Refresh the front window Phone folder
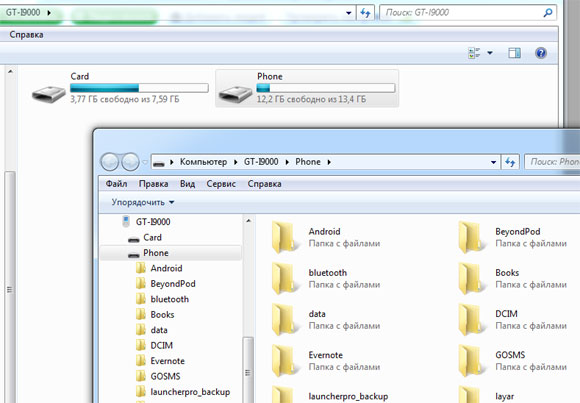The width and height of the screenshot is (580, 403). tap(510, 162)
